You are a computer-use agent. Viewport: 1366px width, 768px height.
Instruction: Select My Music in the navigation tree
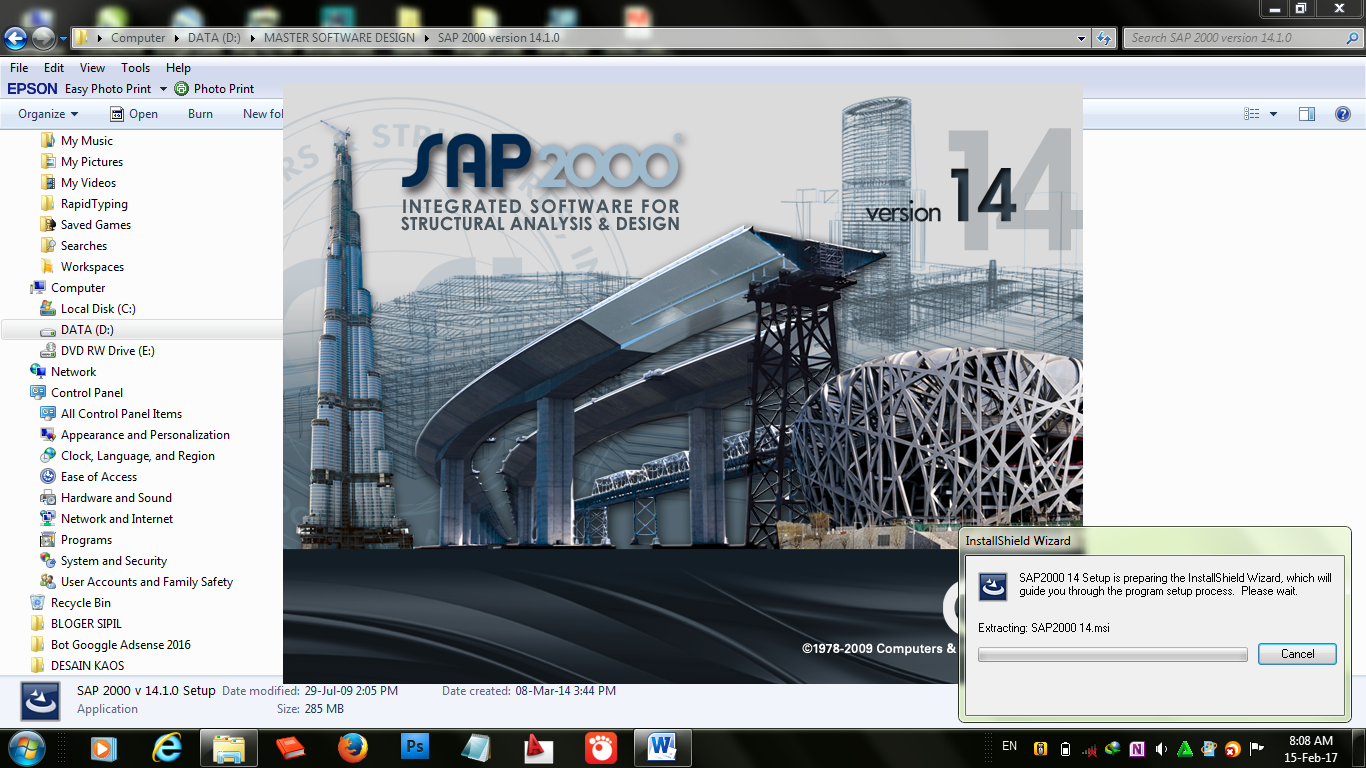point(86,141)
